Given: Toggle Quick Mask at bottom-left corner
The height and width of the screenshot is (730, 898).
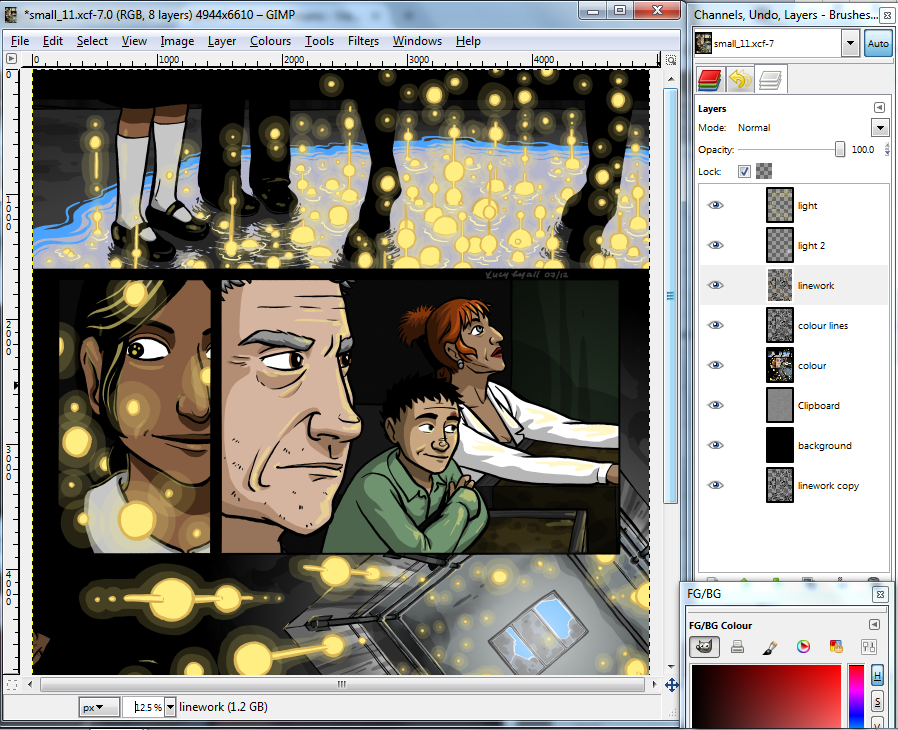Looking at the screenshot, I should [11, 685].
